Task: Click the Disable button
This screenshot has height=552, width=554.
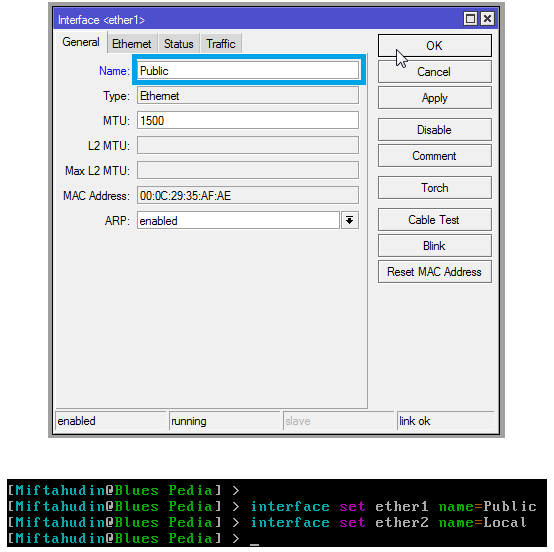Action: 435,130
